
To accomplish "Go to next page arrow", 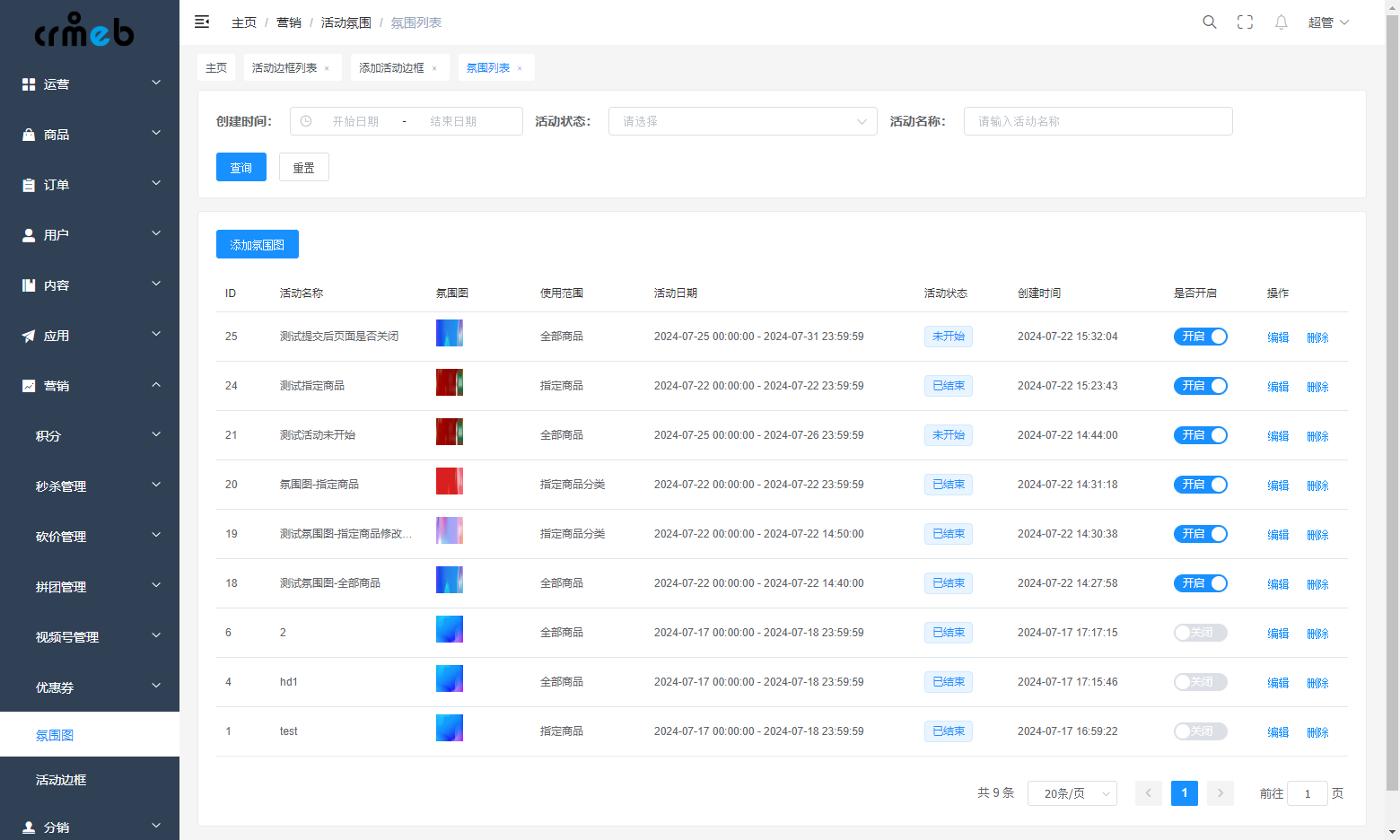I will (x=1221, y=793).
